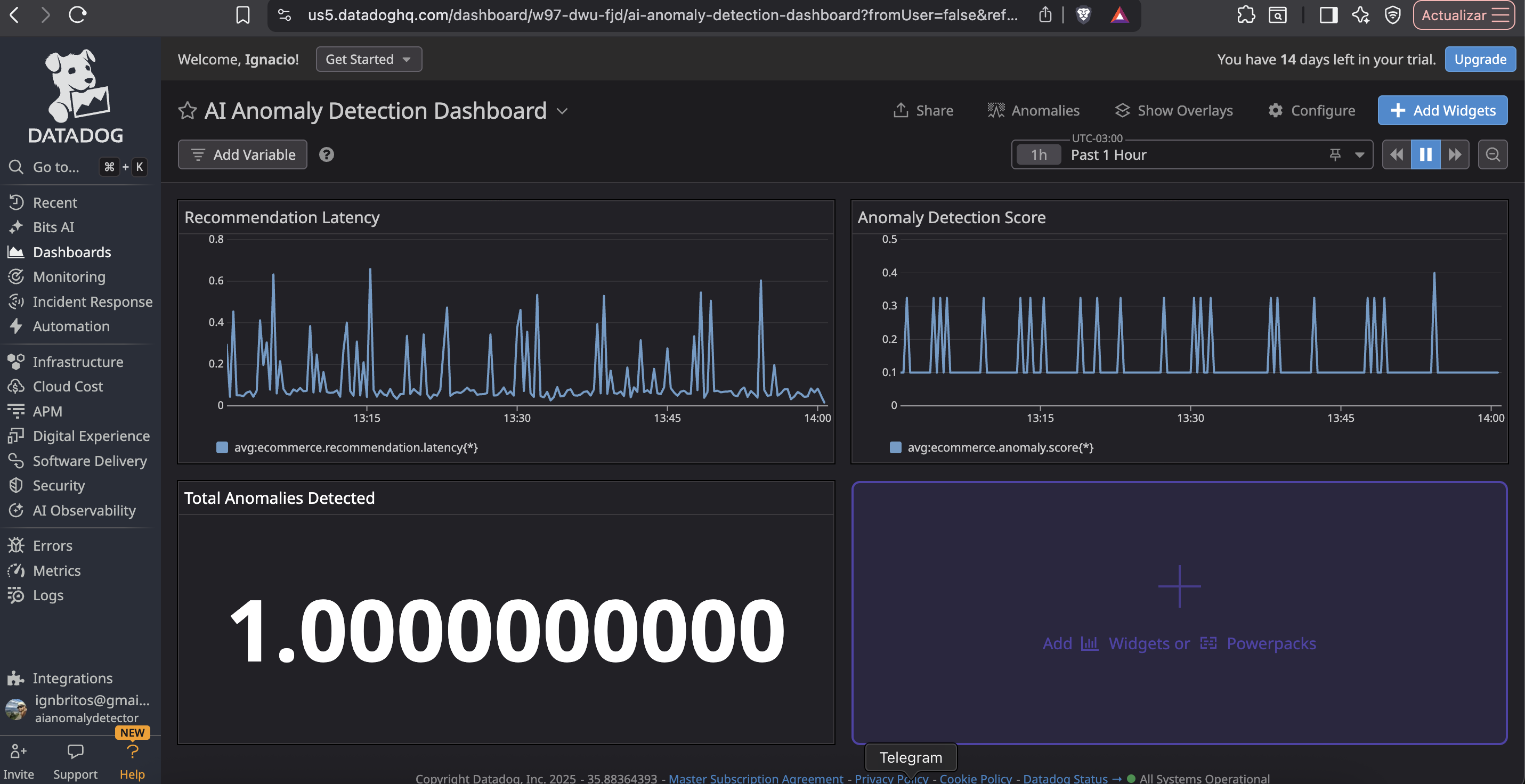Click the anomaly score legend color swatch
The width and height of the screenshot is (1525, 784).
895,447
